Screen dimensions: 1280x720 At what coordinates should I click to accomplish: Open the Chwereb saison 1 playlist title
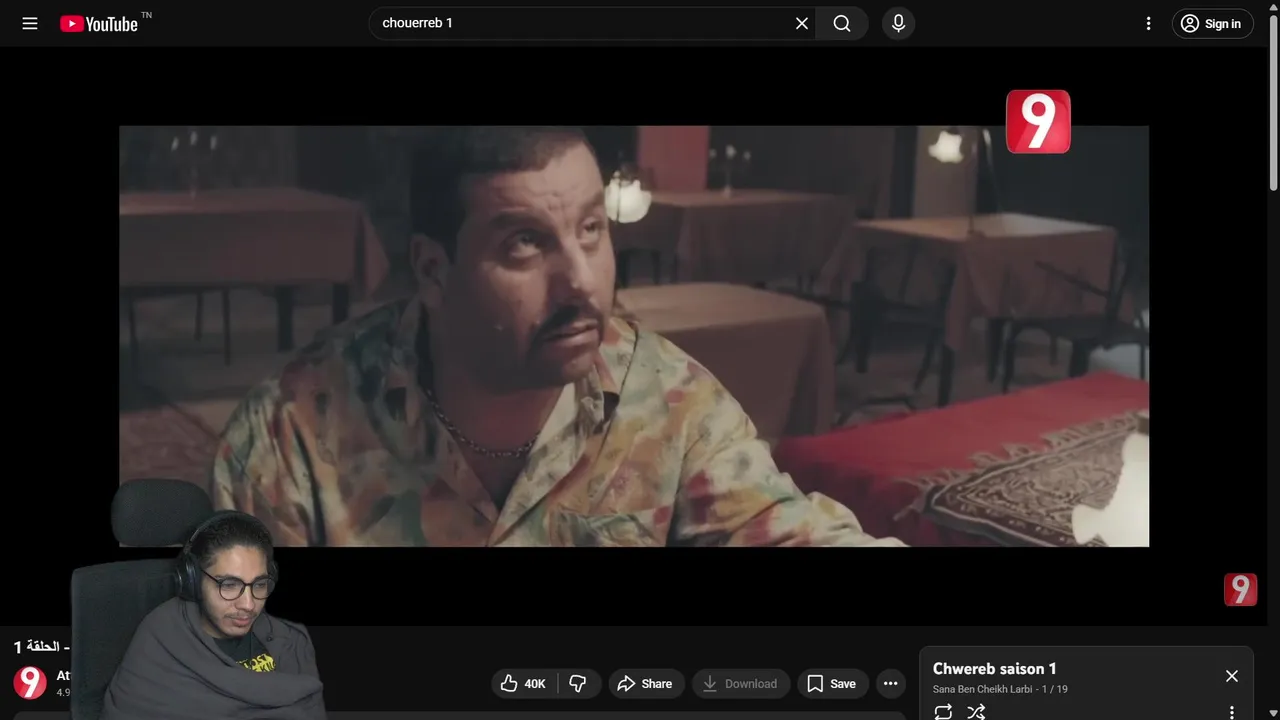coord(994,668)
